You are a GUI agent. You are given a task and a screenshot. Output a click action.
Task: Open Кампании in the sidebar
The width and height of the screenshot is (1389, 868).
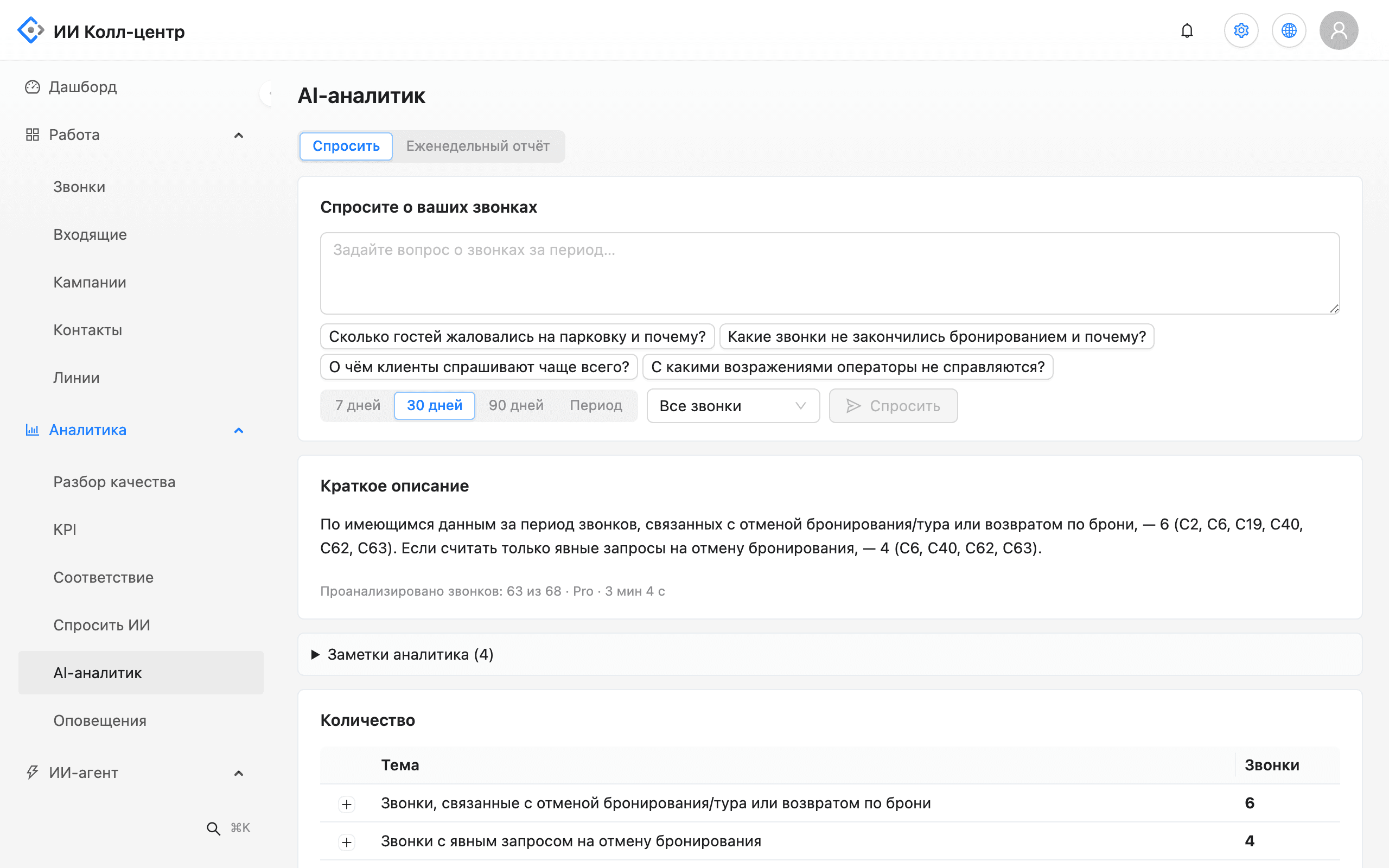tap(141, 282)
